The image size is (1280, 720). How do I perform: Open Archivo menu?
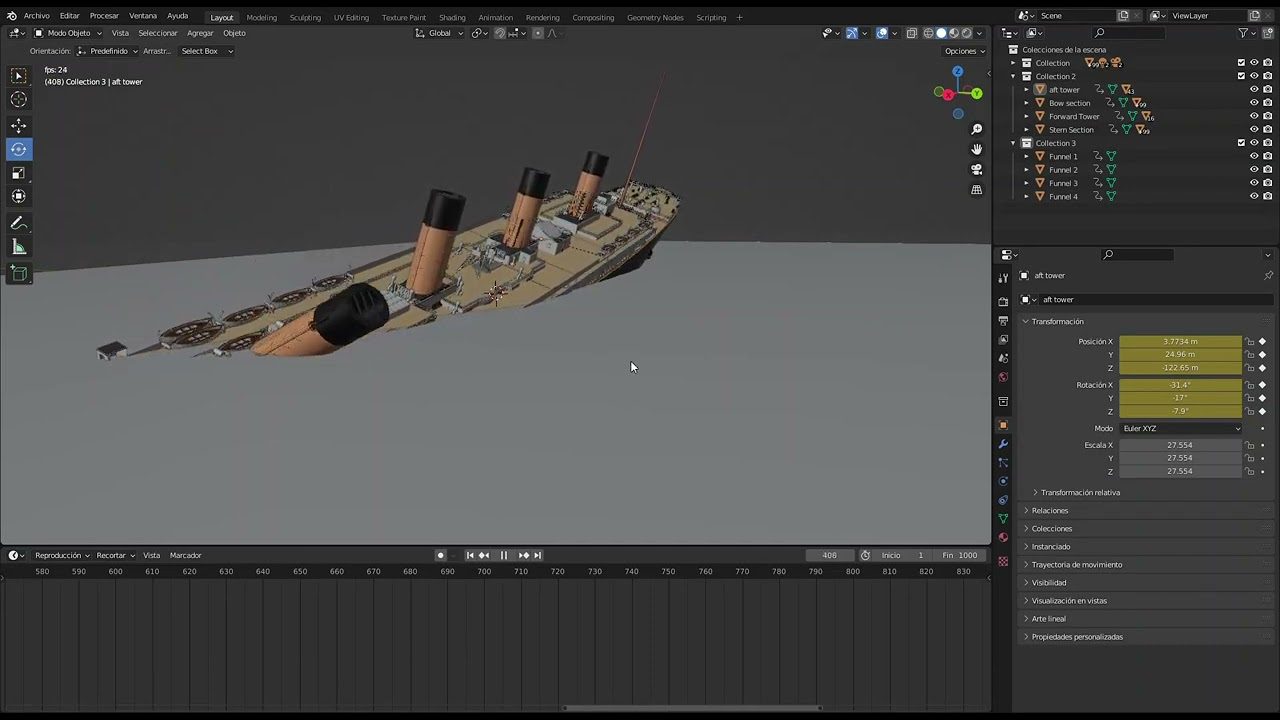(x=37, y=16)
